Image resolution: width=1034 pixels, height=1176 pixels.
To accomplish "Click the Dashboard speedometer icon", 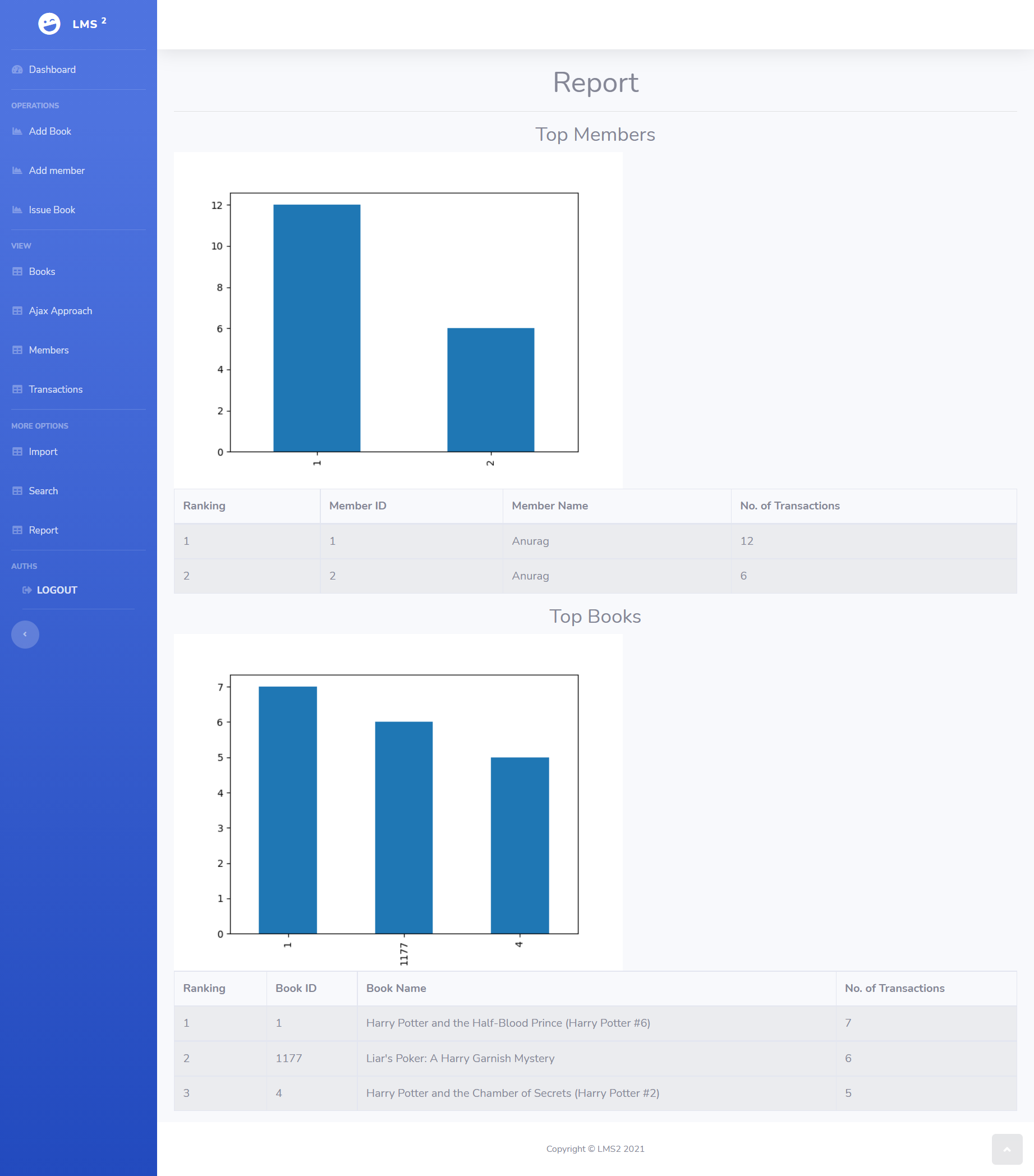I will coord(17,70).
